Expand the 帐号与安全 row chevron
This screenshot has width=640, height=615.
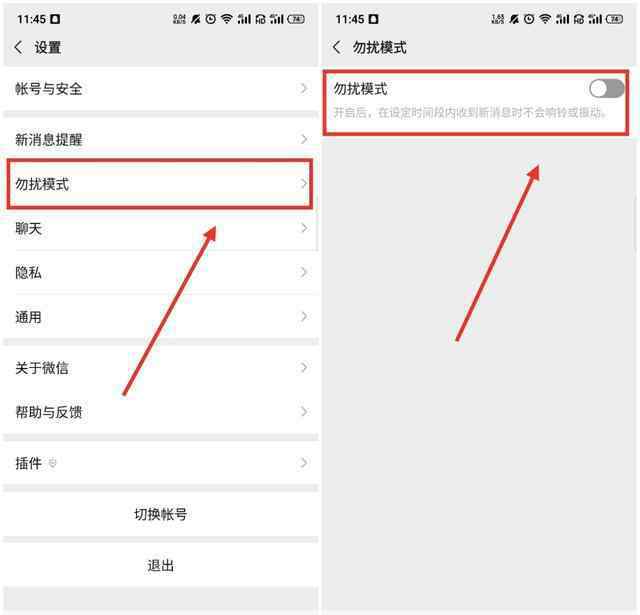(303, 88)
